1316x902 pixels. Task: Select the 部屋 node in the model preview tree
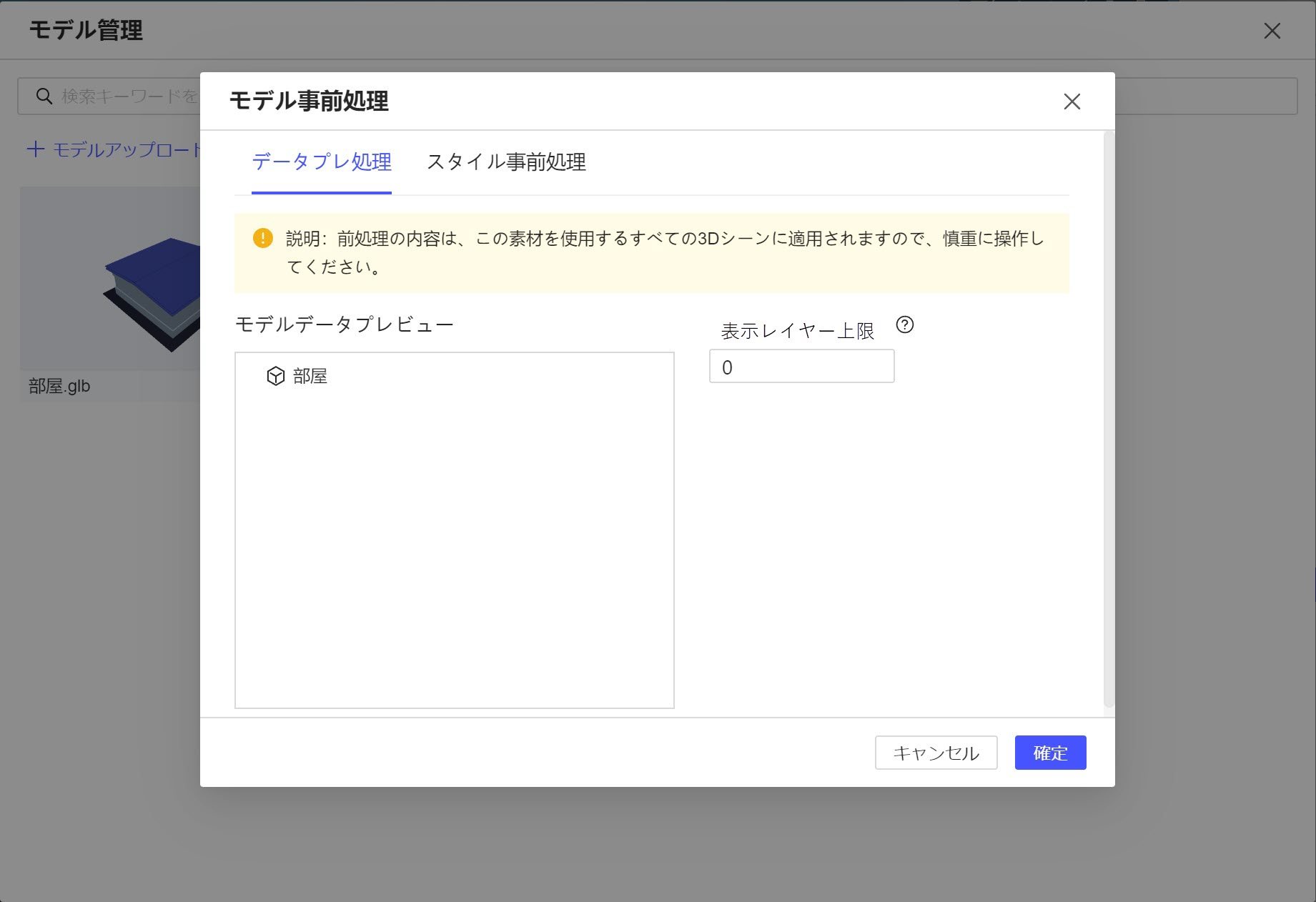[310, 376]
